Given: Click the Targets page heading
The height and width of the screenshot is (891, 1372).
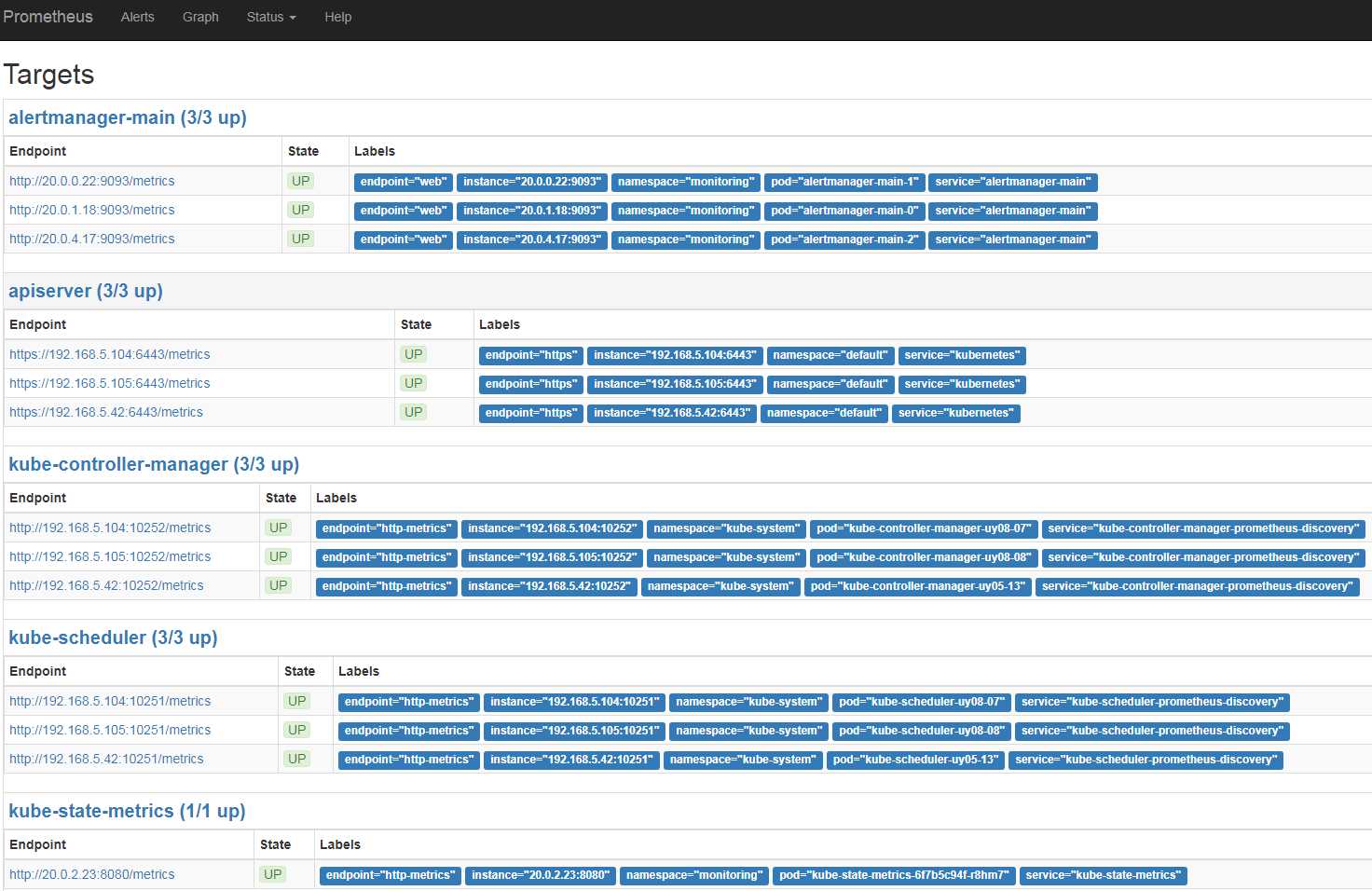Looking at the screenshot, I should (48, 75).
